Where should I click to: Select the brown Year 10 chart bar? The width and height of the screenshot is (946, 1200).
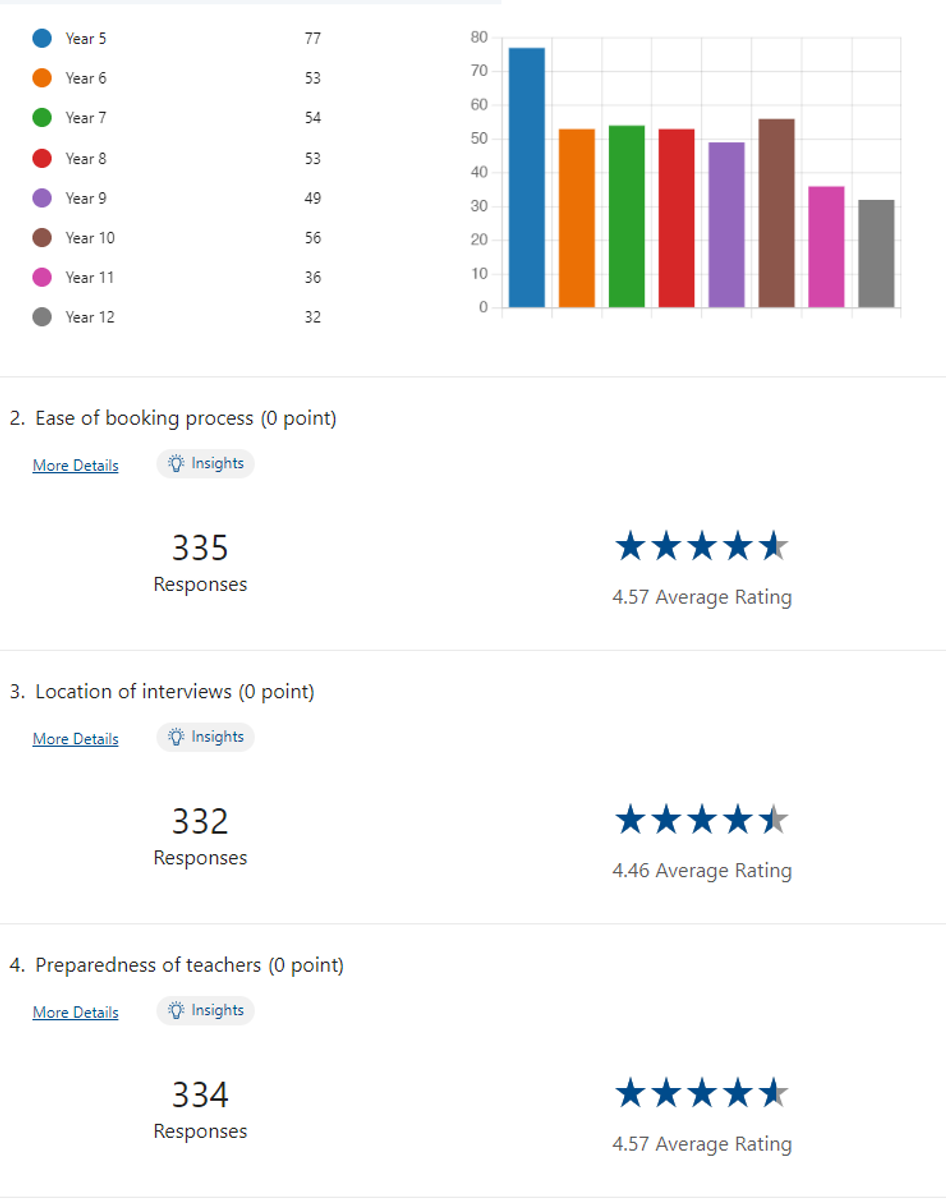point(777,212)
